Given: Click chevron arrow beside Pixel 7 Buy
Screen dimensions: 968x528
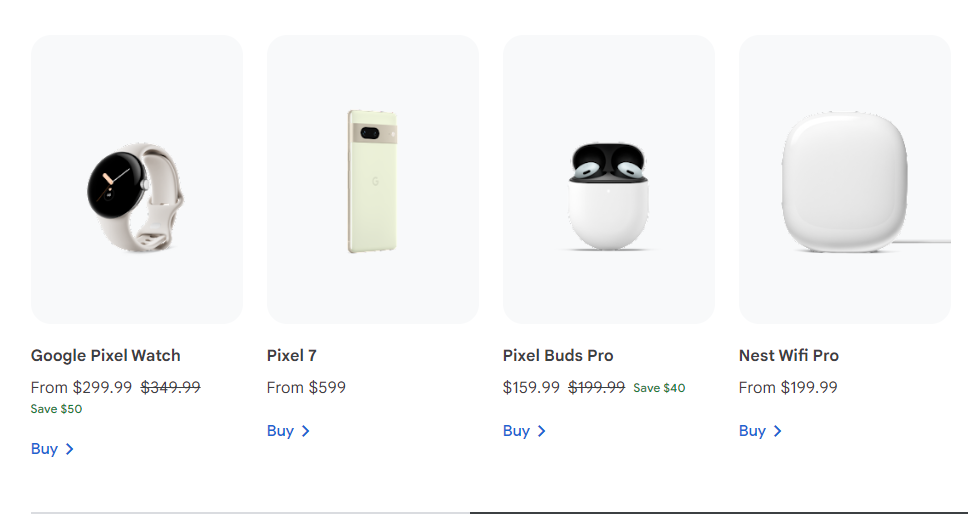Looking at the screenshot, I should click(305, 431).
